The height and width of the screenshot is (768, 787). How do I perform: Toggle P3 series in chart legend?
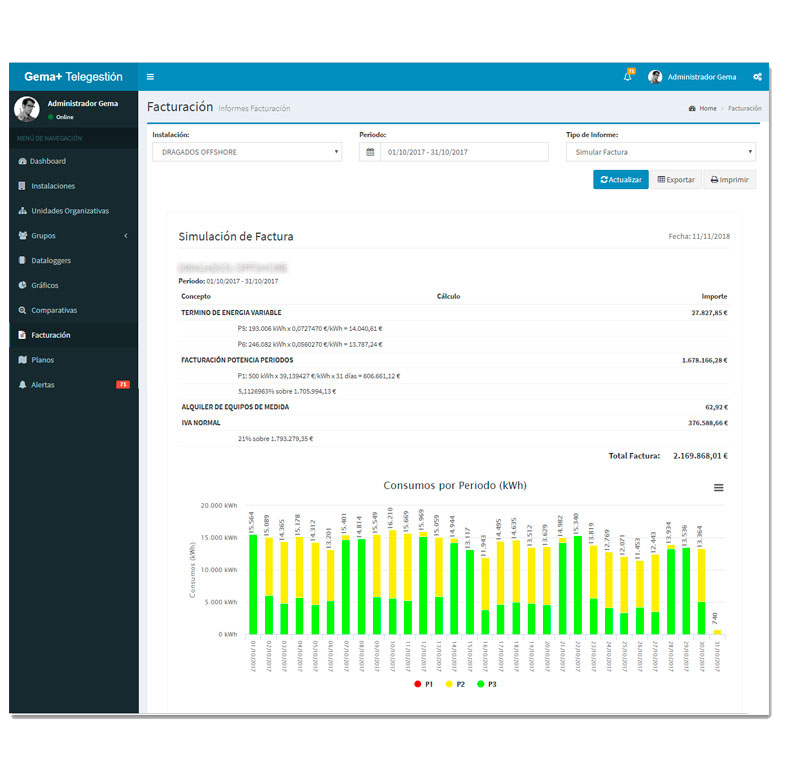click(x=487, y=683)
